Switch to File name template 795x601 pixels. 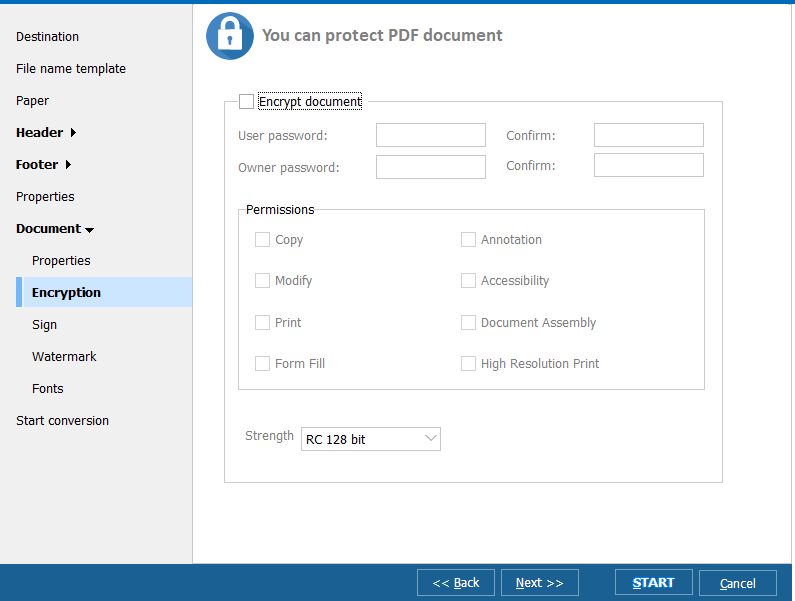point(71,69)
